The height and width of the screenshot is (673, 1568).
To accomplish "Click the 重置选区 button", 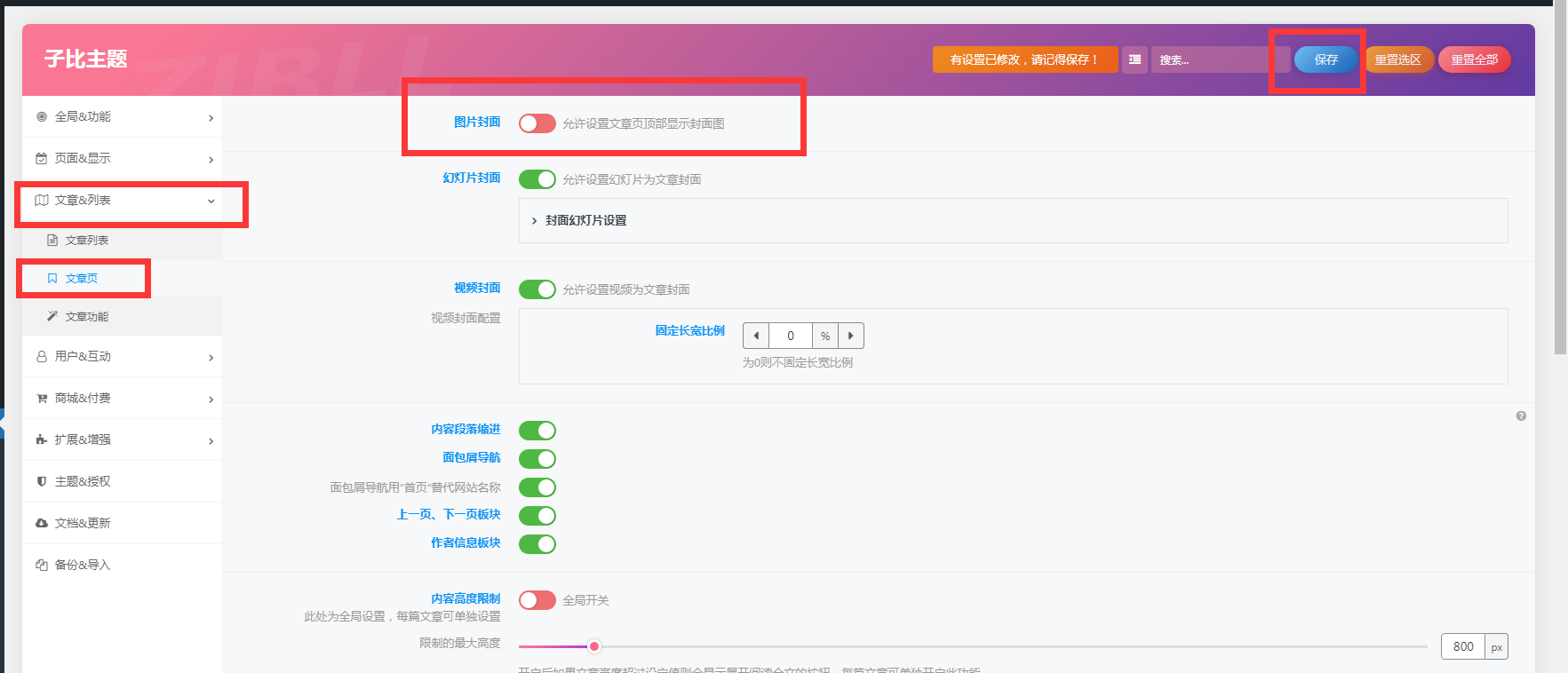I will [1398, 59].
